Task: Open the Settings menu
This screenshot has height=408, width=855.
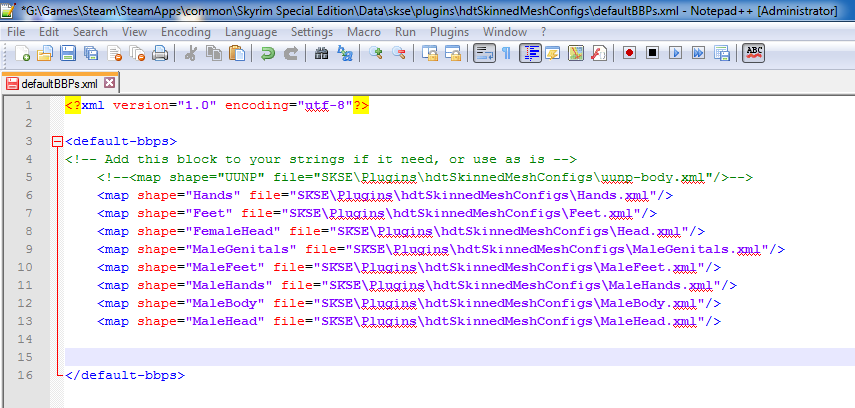Action: point(312,32)
